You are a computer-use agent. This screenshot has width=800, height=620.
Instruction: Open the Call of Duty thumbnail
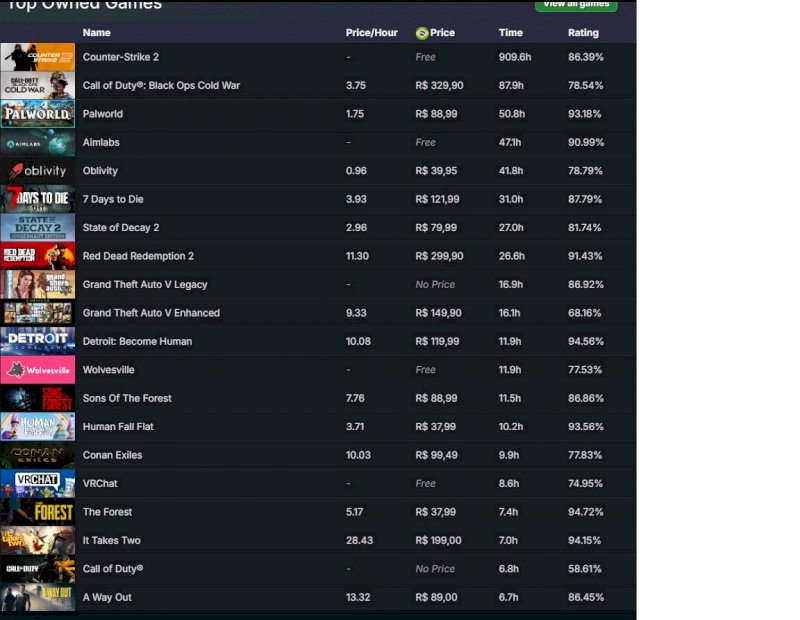click(x=38, y=568)
